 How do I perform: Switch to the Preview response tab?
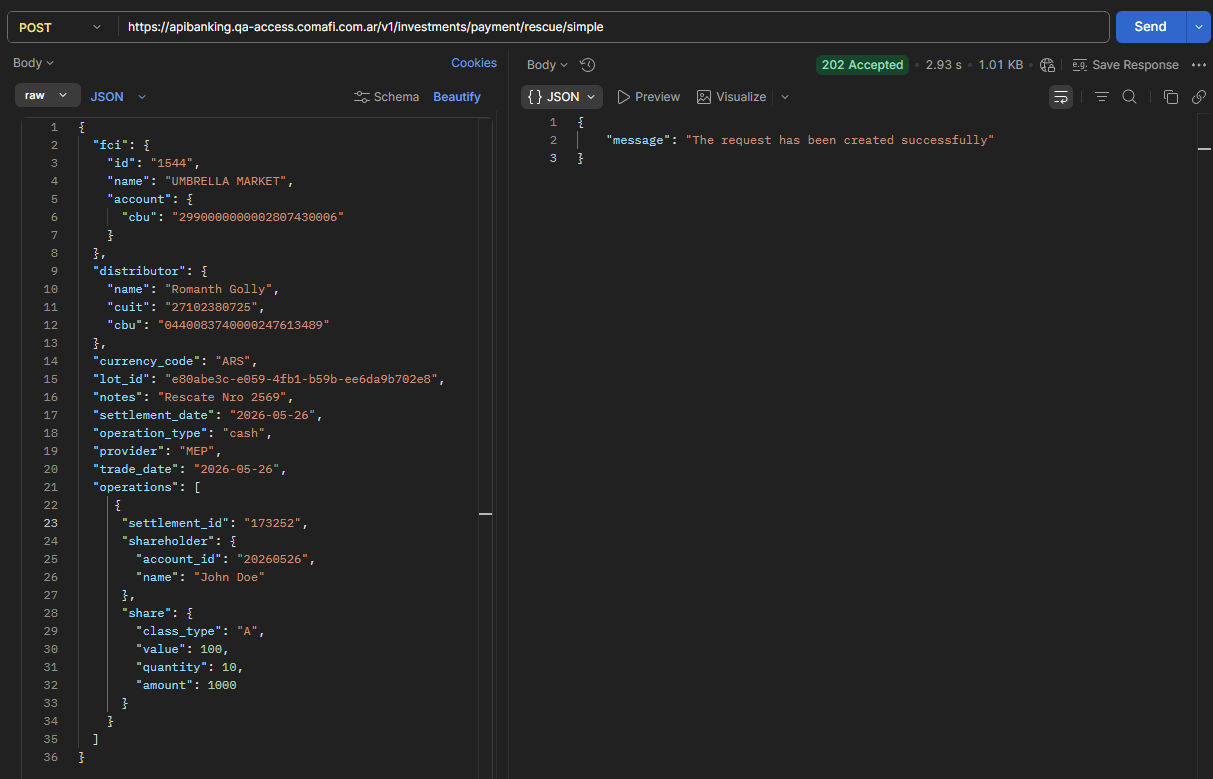click(648, 97)
